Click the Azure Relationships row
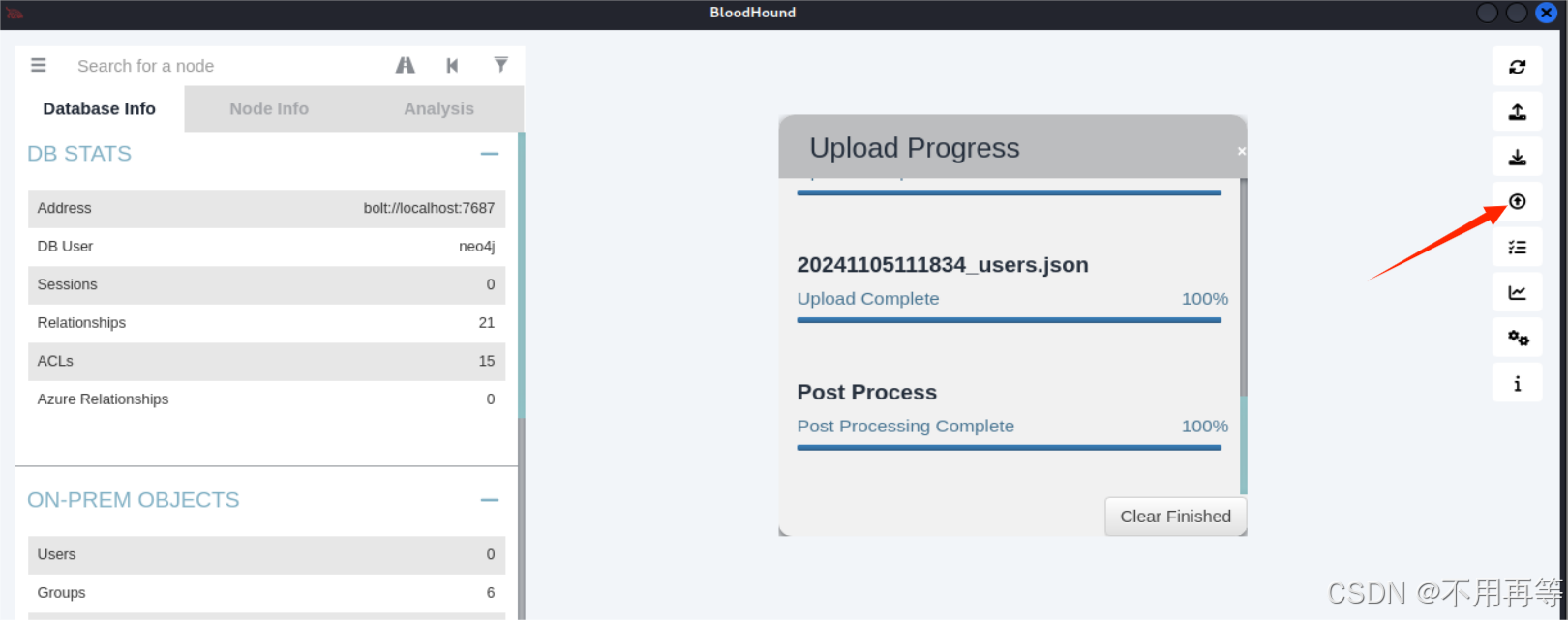 point(266,399)
